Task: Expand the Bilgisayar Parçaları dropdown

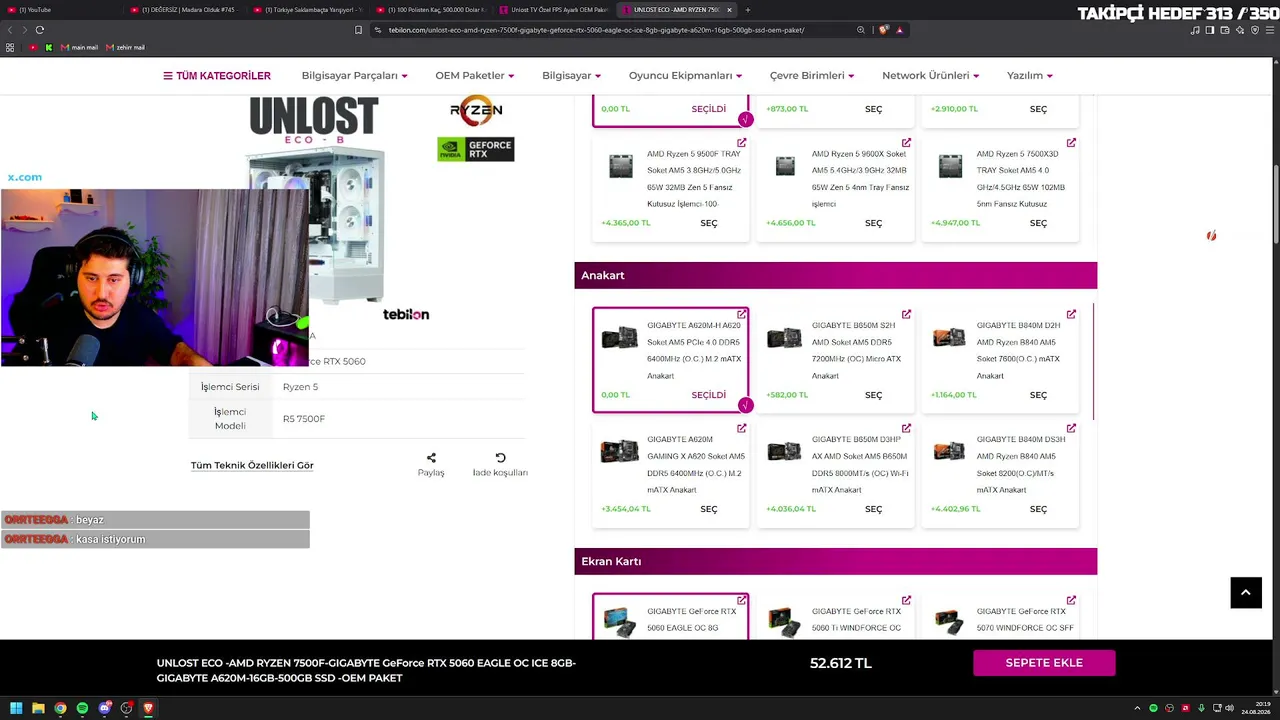Action: click(x=354, y=76)
